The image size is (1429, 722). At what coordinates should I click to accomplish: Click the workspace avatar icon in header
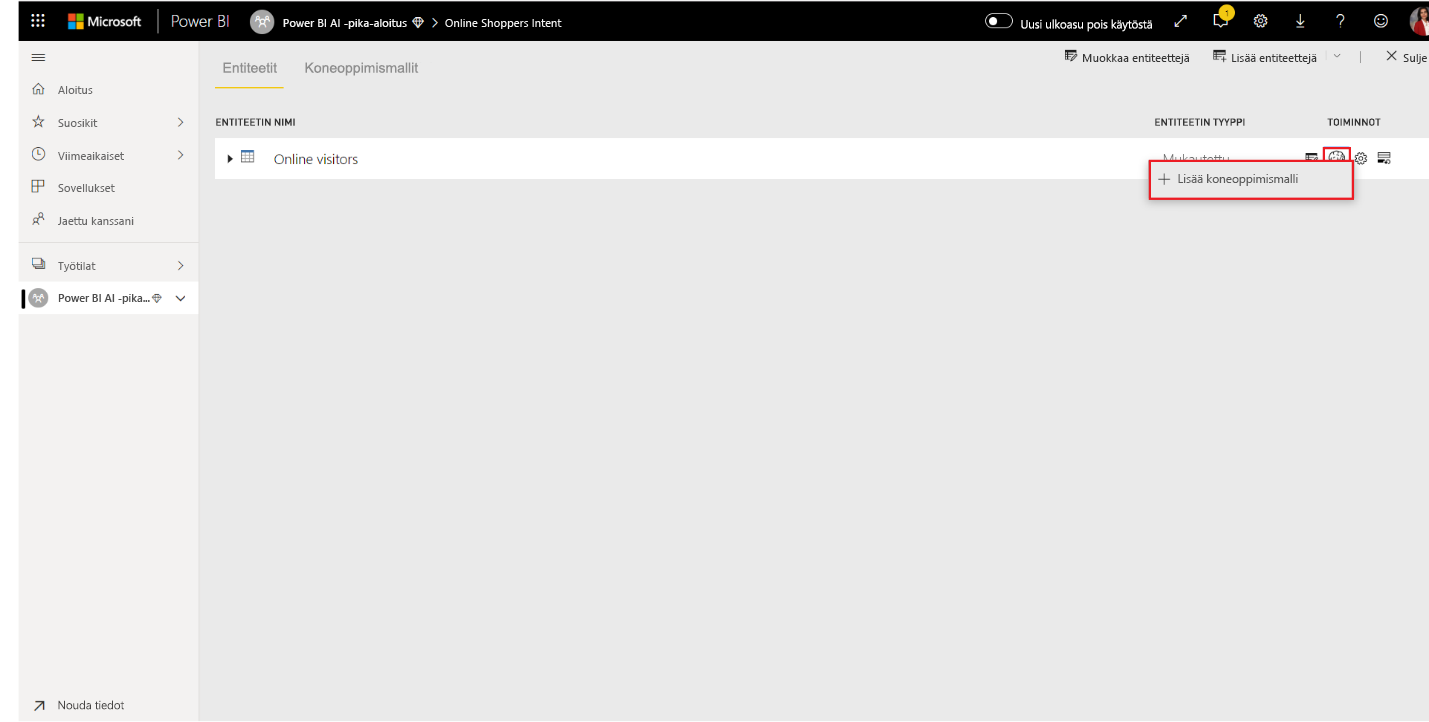pyautogui.click(x=262, y=22)
